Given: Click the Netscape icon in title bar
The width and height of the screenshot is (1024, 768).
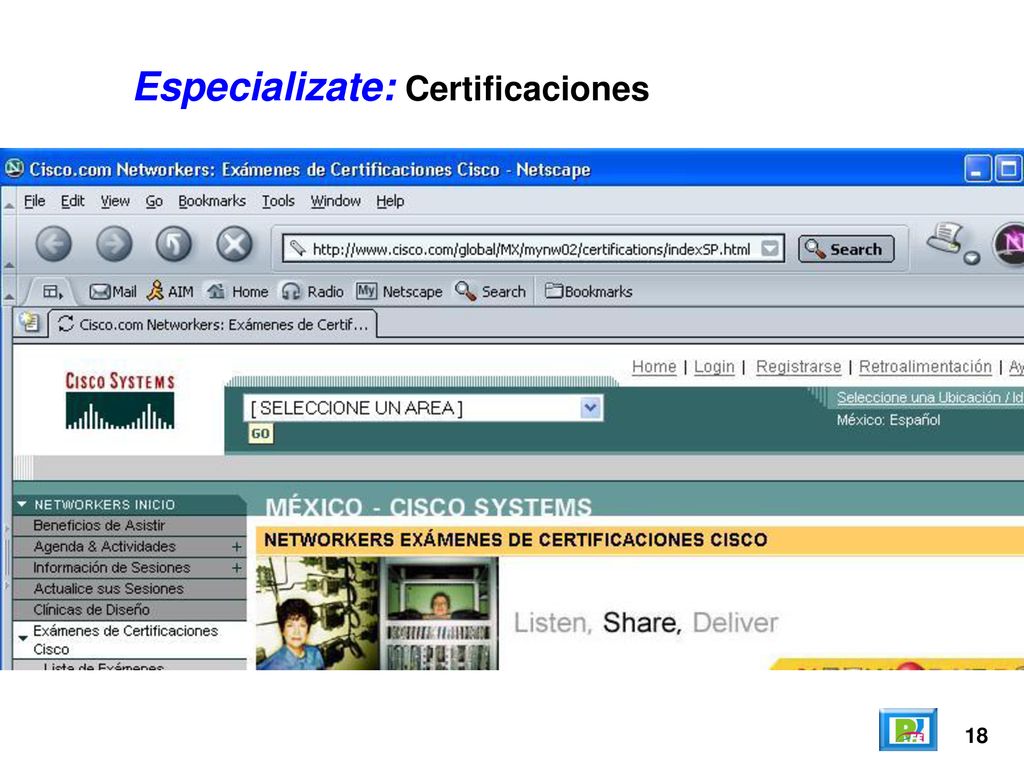Looking at the screenshot, I should tap(14, 168).
